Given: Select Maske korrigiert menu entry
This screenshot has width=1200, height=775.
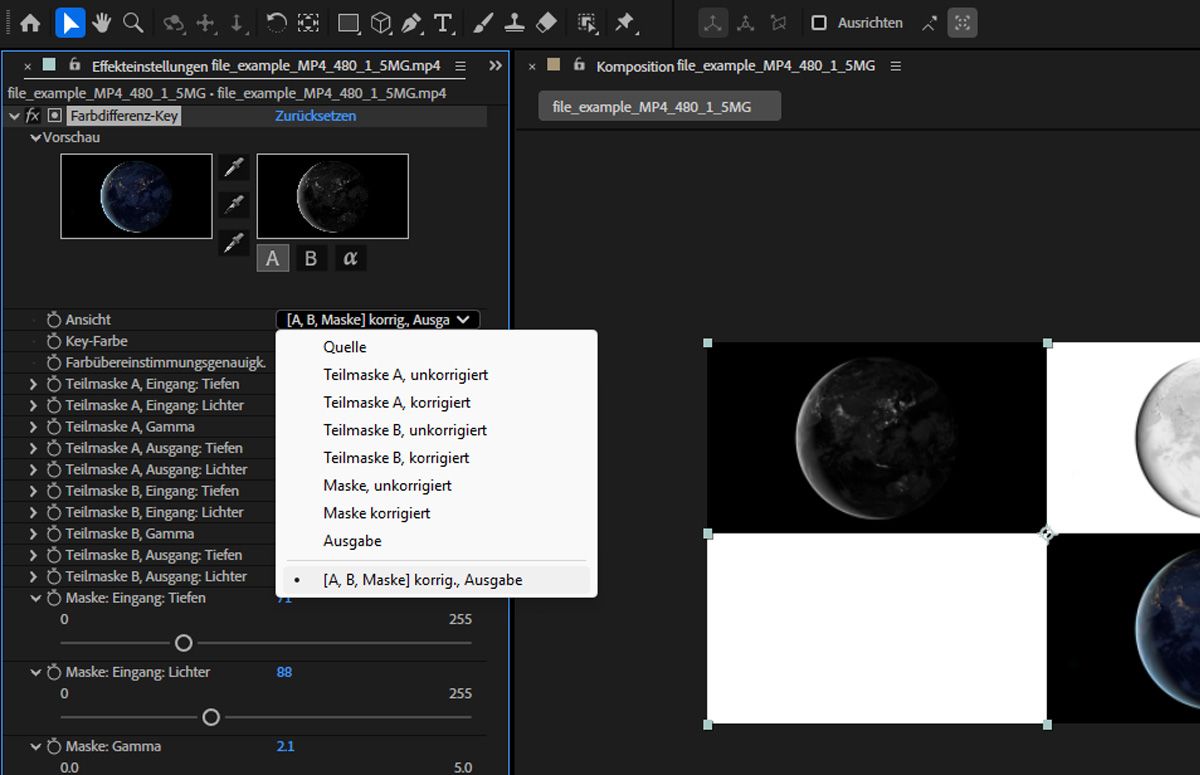Looking at the screenshot, I should click(377, 513).
